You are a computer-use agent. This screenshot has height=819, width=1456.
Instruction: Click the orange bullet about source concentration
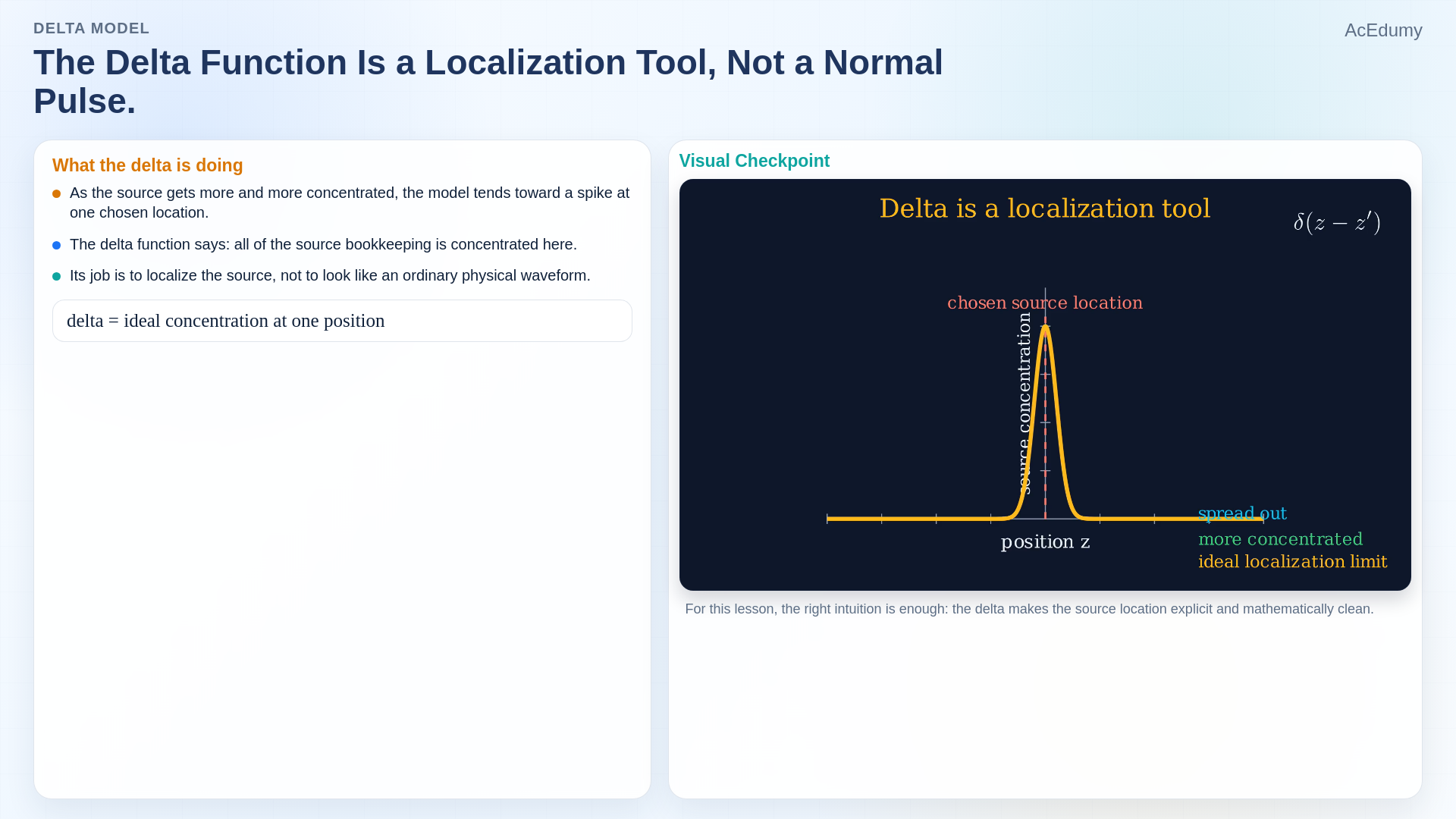tap(56, 194)
